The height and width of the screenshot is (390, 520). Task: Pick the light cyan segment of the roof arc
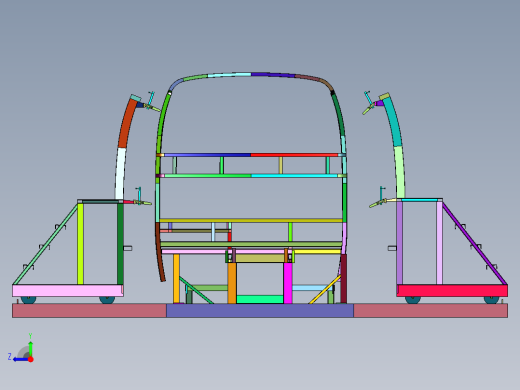pos(229,75)
